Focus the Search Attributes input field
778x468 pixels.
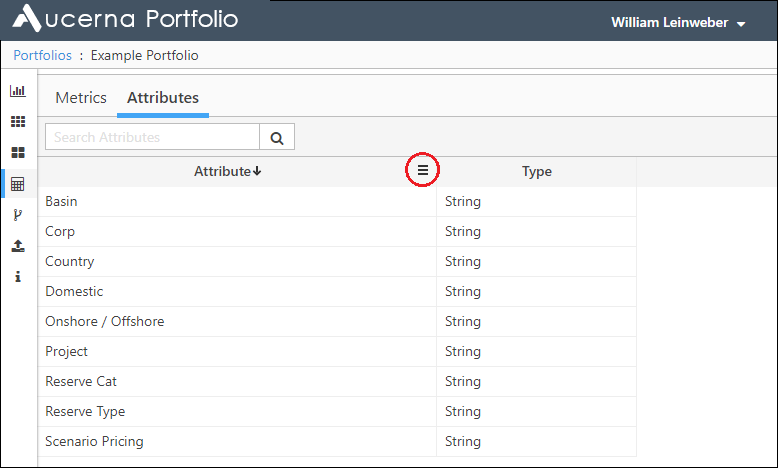point(152,137)
